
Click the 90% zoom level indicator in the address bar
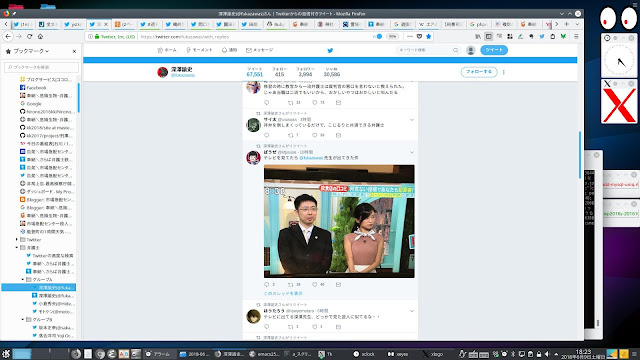392,36
